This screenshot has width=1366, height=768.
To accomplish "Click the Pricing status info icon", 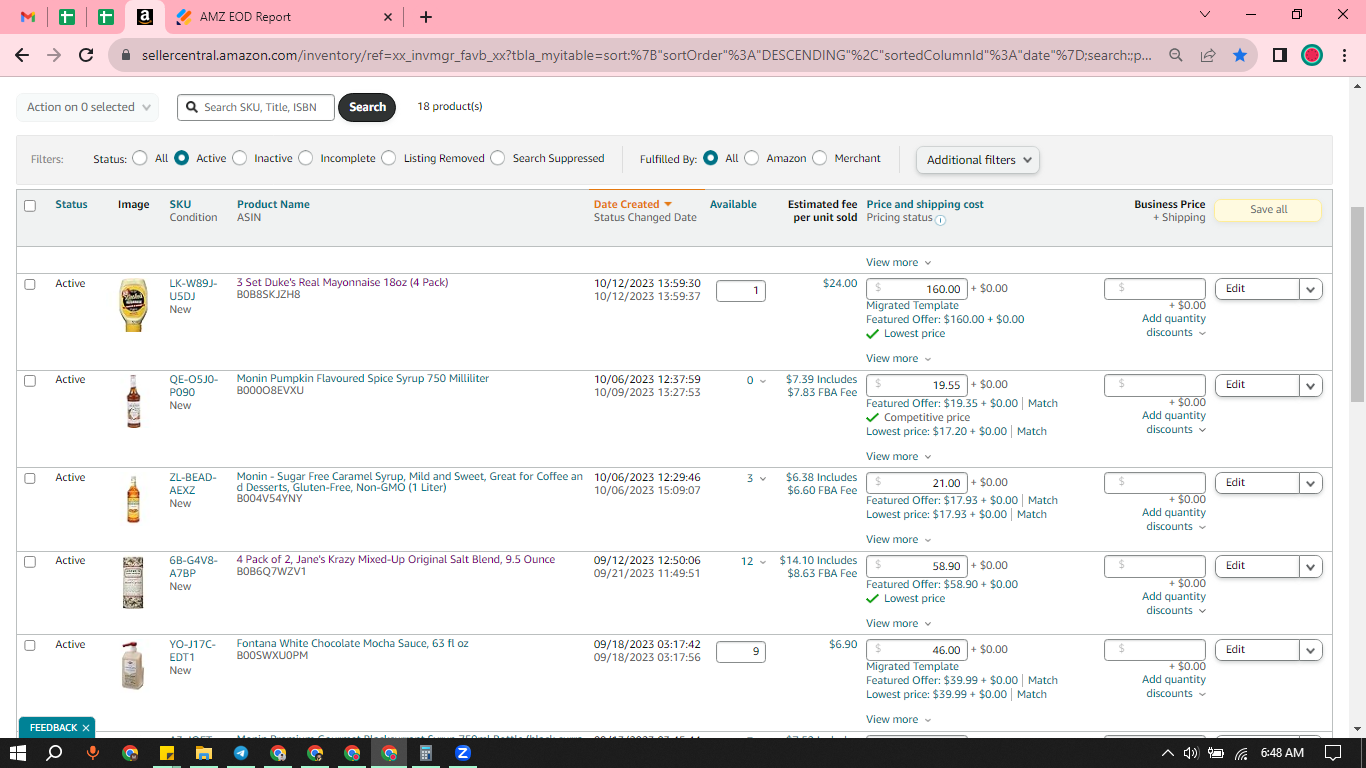I will [940, 219].
